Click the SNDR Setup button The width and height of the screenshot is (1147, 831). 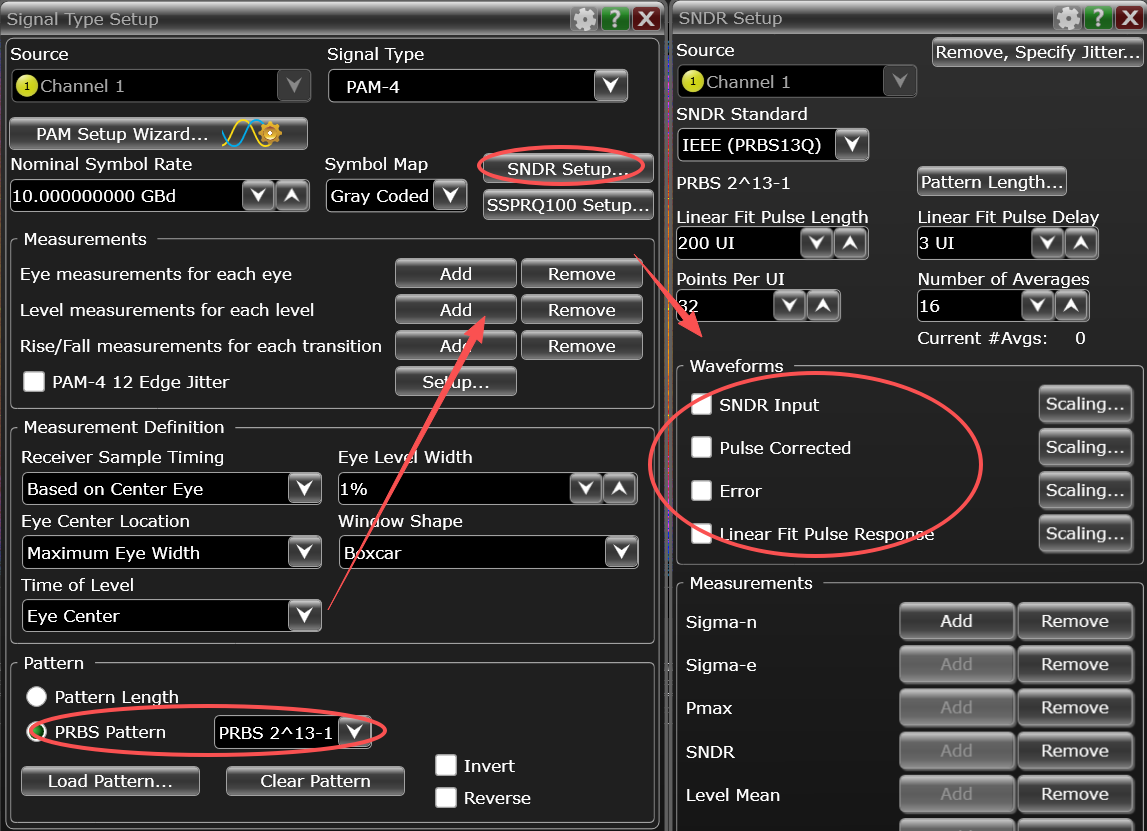(568, 169)
